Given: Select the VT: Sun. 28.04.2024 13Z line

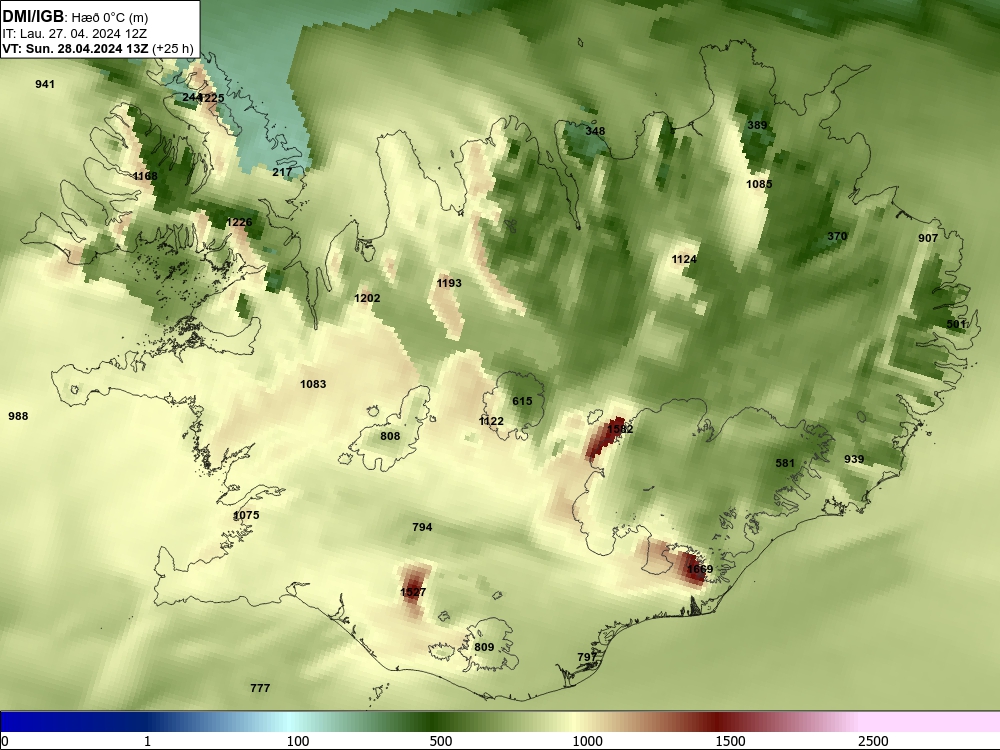Looking at the screenshot, I should pos(76,49).
